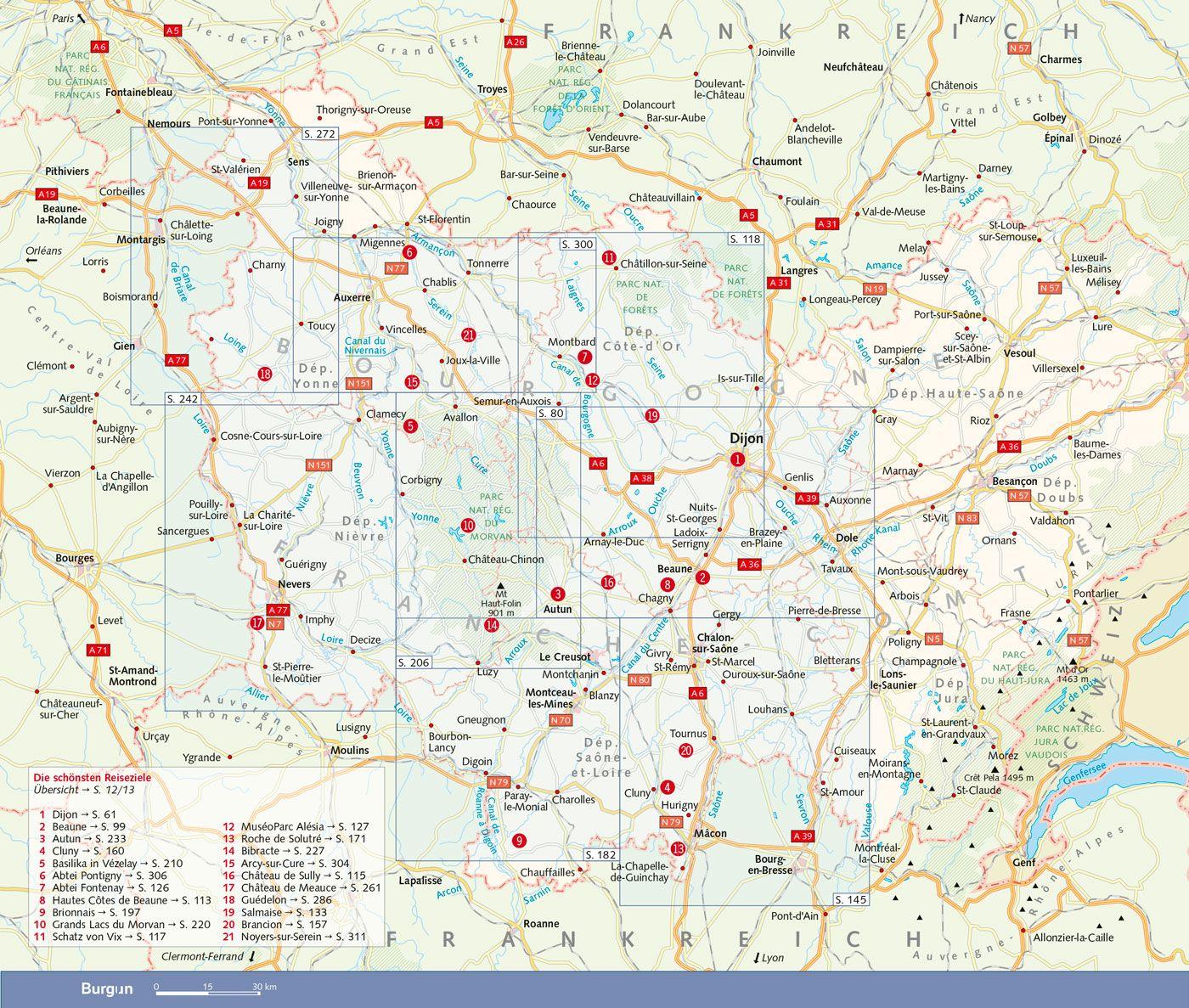Select red marker 17 near Nevers
Screen dimensions: 1189x1008
(x=256, y=622)
